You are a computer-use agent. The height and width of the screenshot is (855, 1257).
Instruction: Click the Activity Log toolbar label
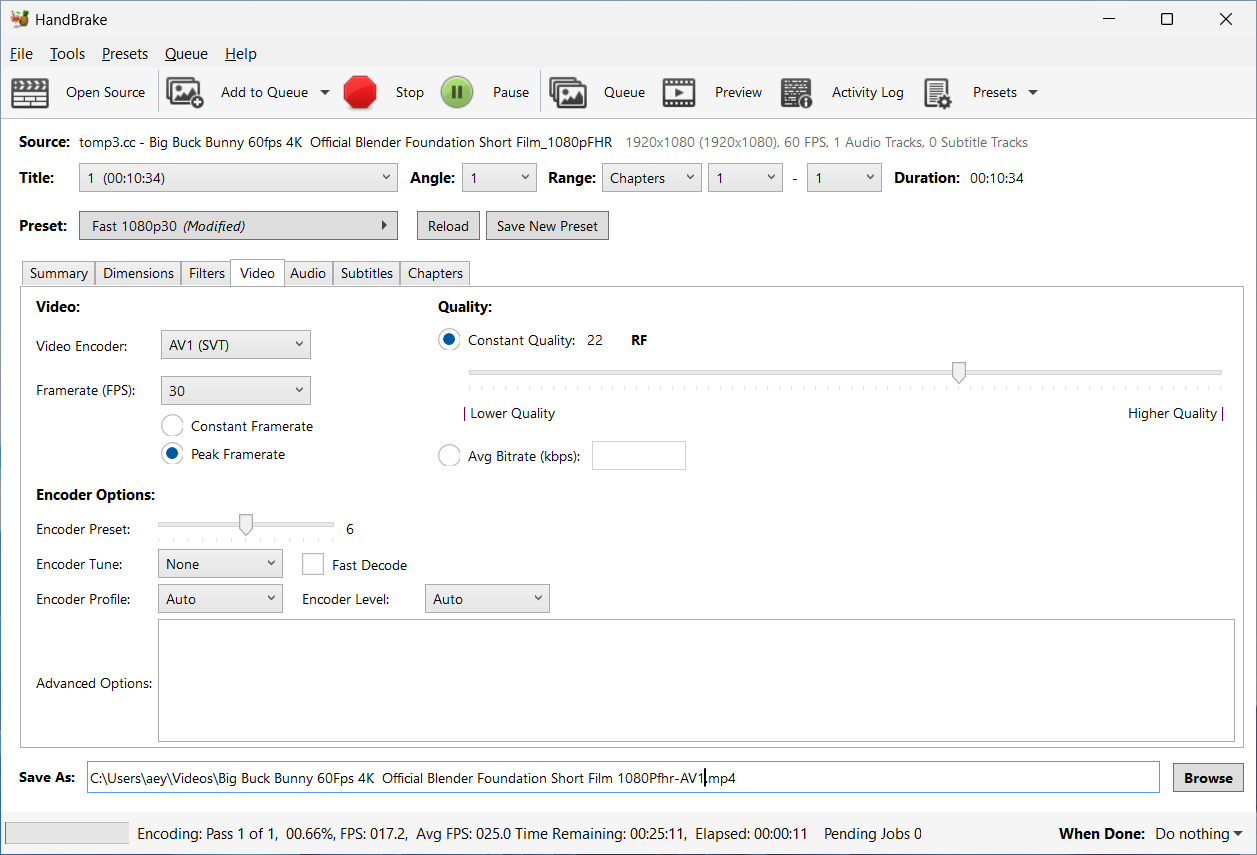pyautogui.click(x=868, y=92)
